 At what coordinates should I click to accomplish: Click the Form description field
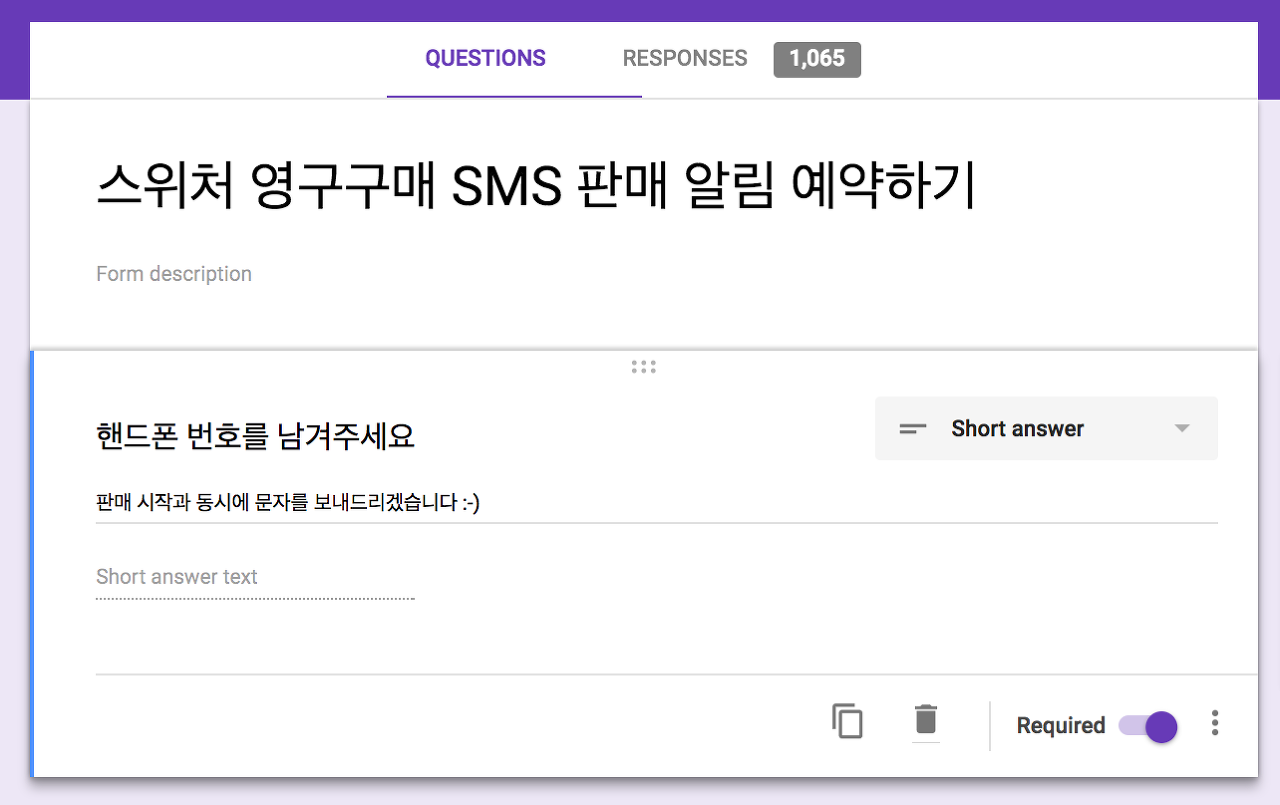click(174, 274)
